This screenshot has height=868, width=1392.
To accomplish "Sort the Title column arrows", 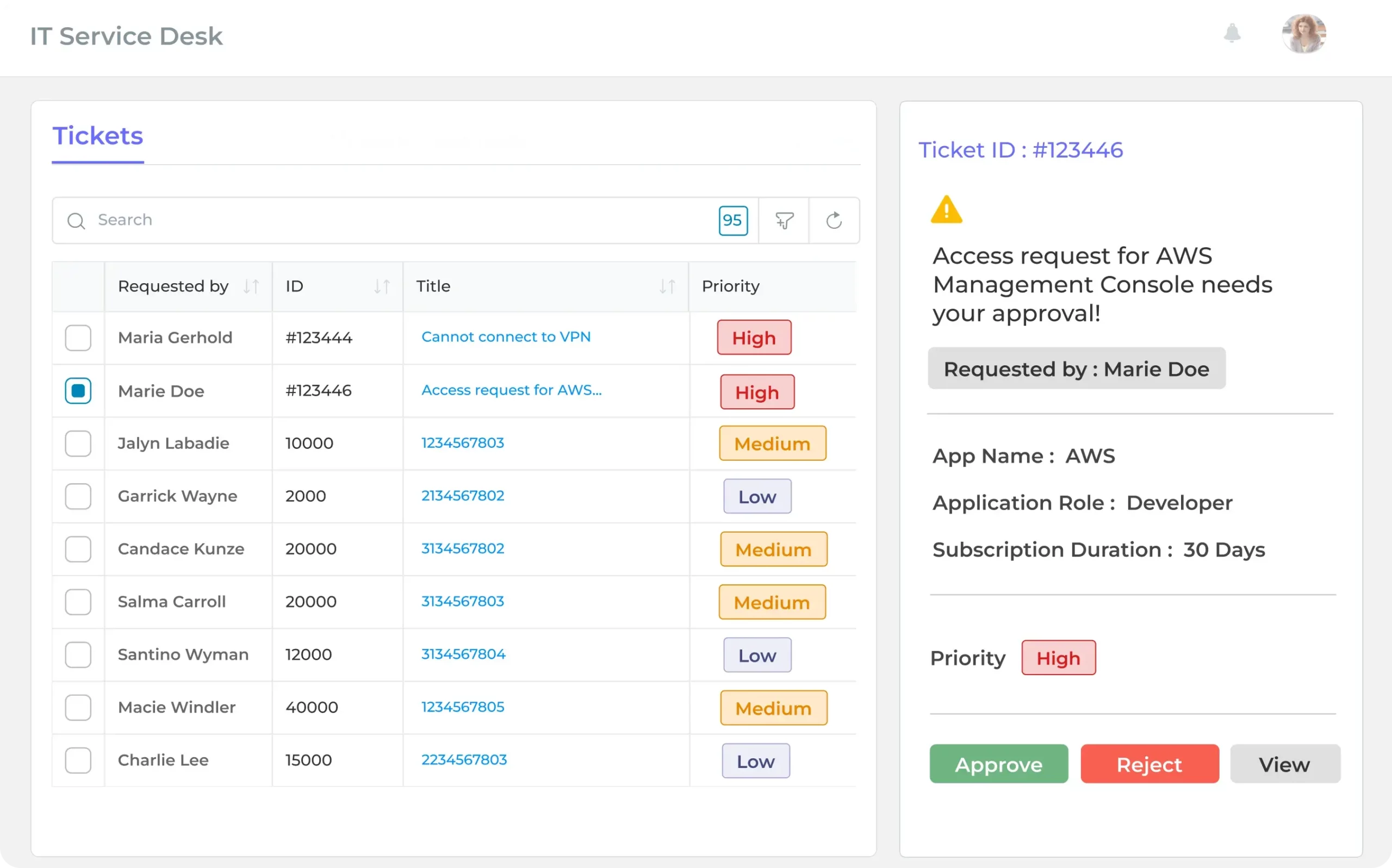I will point(667,286).
